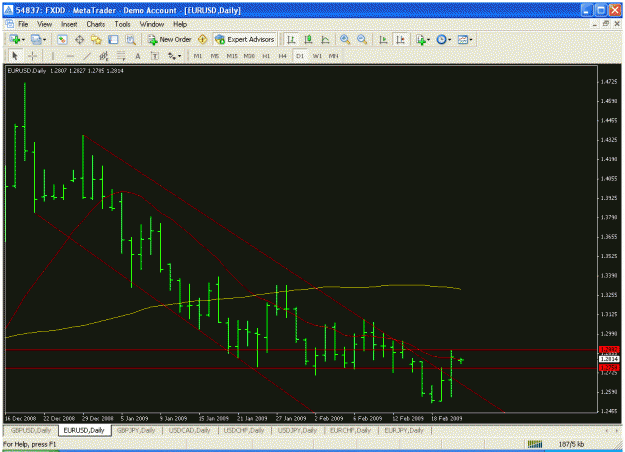Open the Profiles toolbar icon
This screenshot has height=452, width=625.
36,39
